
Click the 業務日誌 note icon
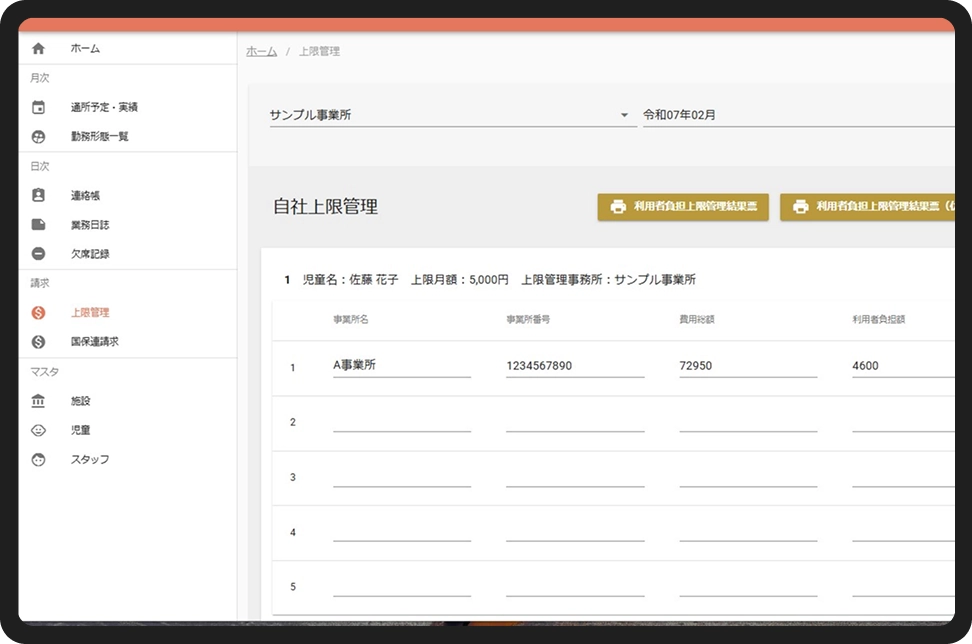point(38,224)
